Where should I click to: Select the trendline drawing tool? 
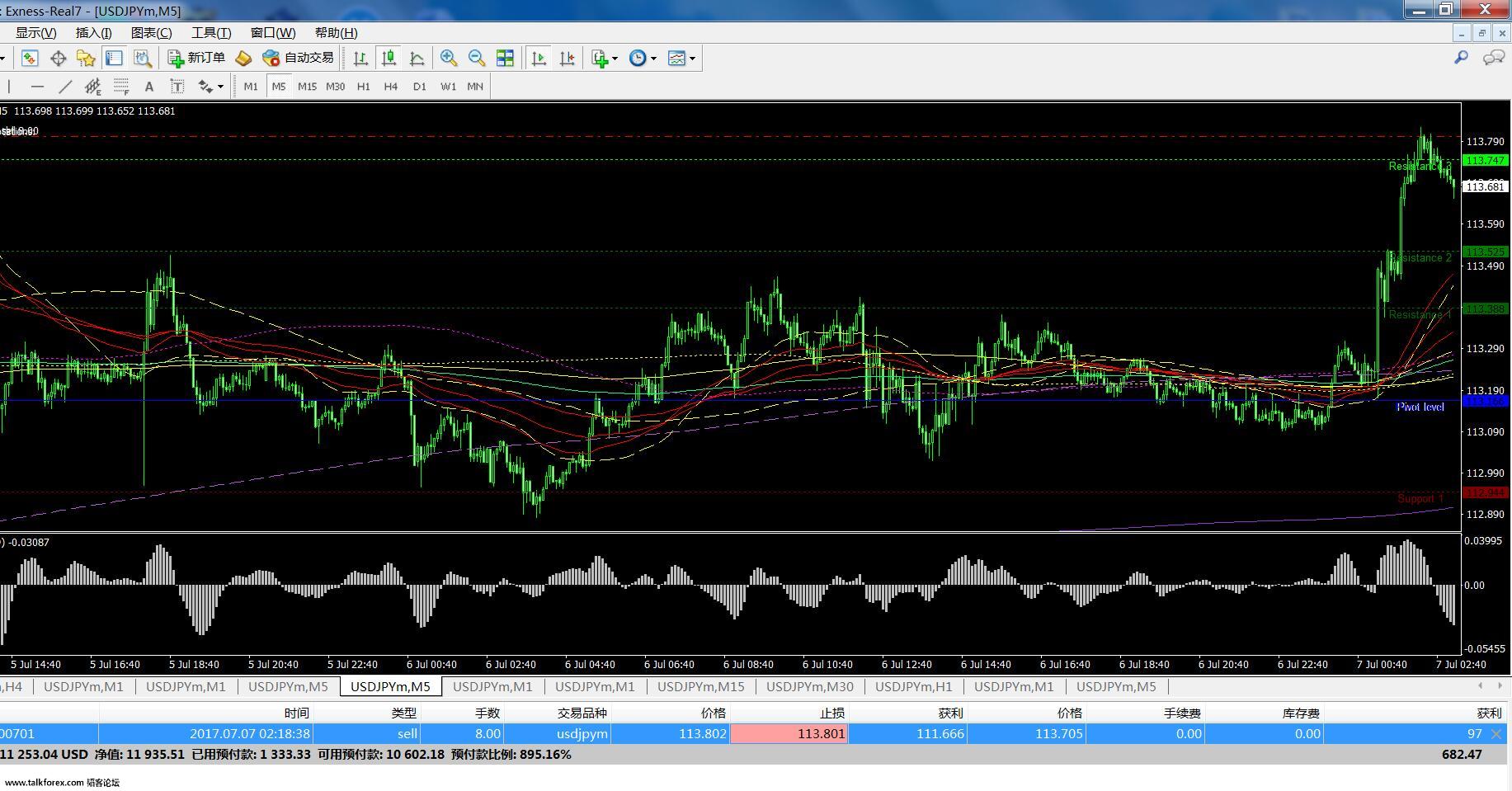65,86
